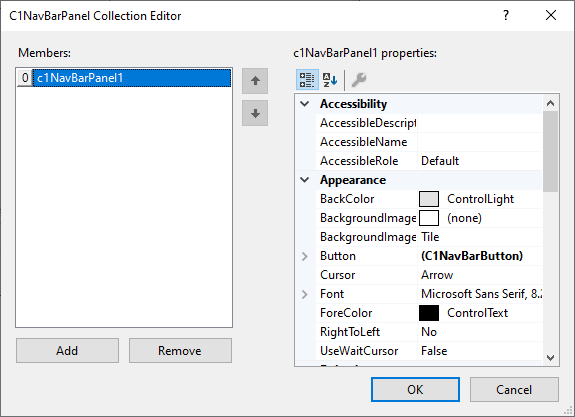Collapse the Appearance category
The width and height of the screenshot is (575, 417).
click(305, 180)
